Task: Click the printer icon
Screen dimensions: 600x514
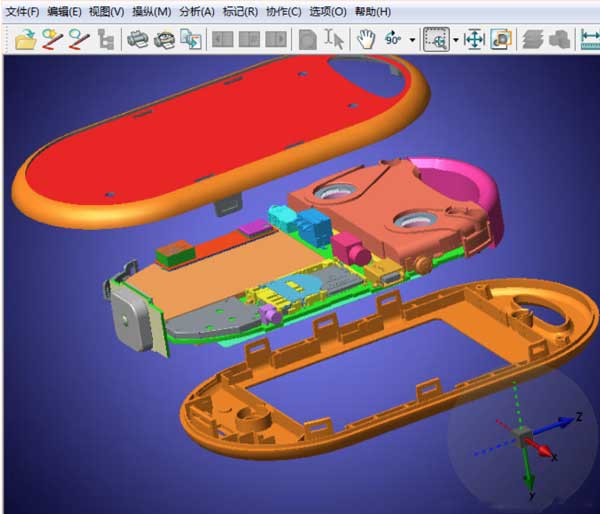Action: (x=137, y=39)
